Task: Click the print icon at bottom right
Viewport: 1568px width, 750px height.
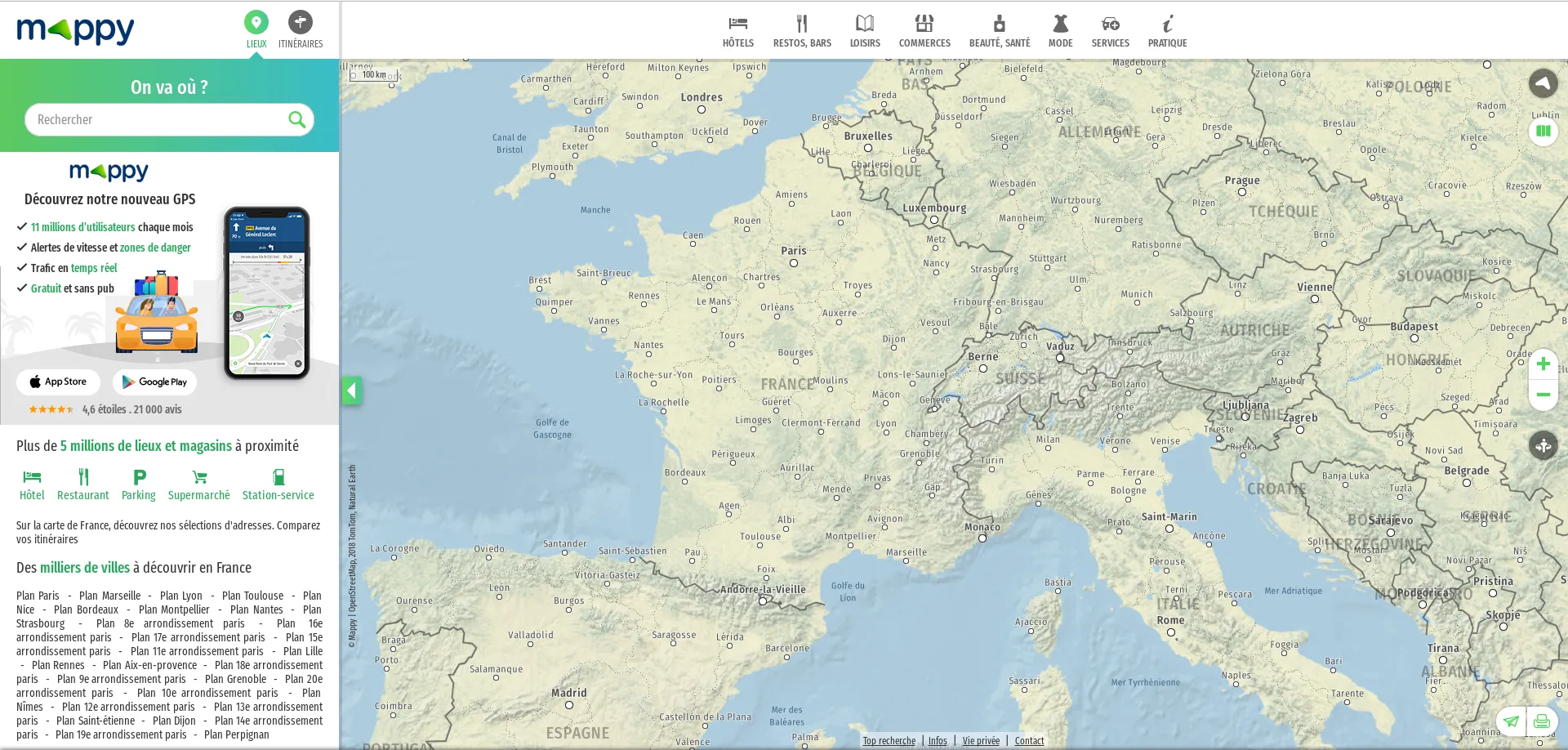Action: click(x=1542, y=721)
